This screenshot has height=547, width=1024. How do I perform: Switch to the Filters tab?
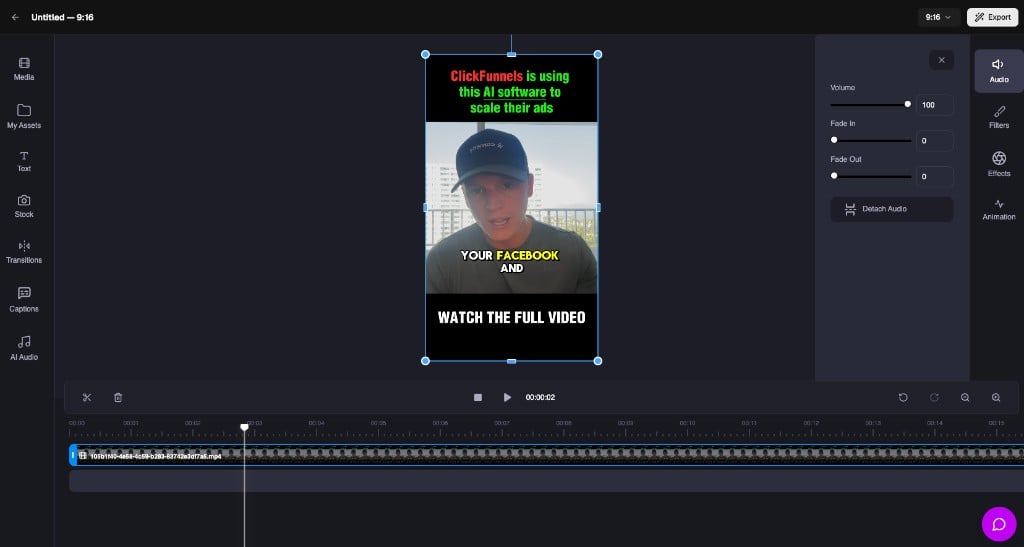tap(999, 117)
